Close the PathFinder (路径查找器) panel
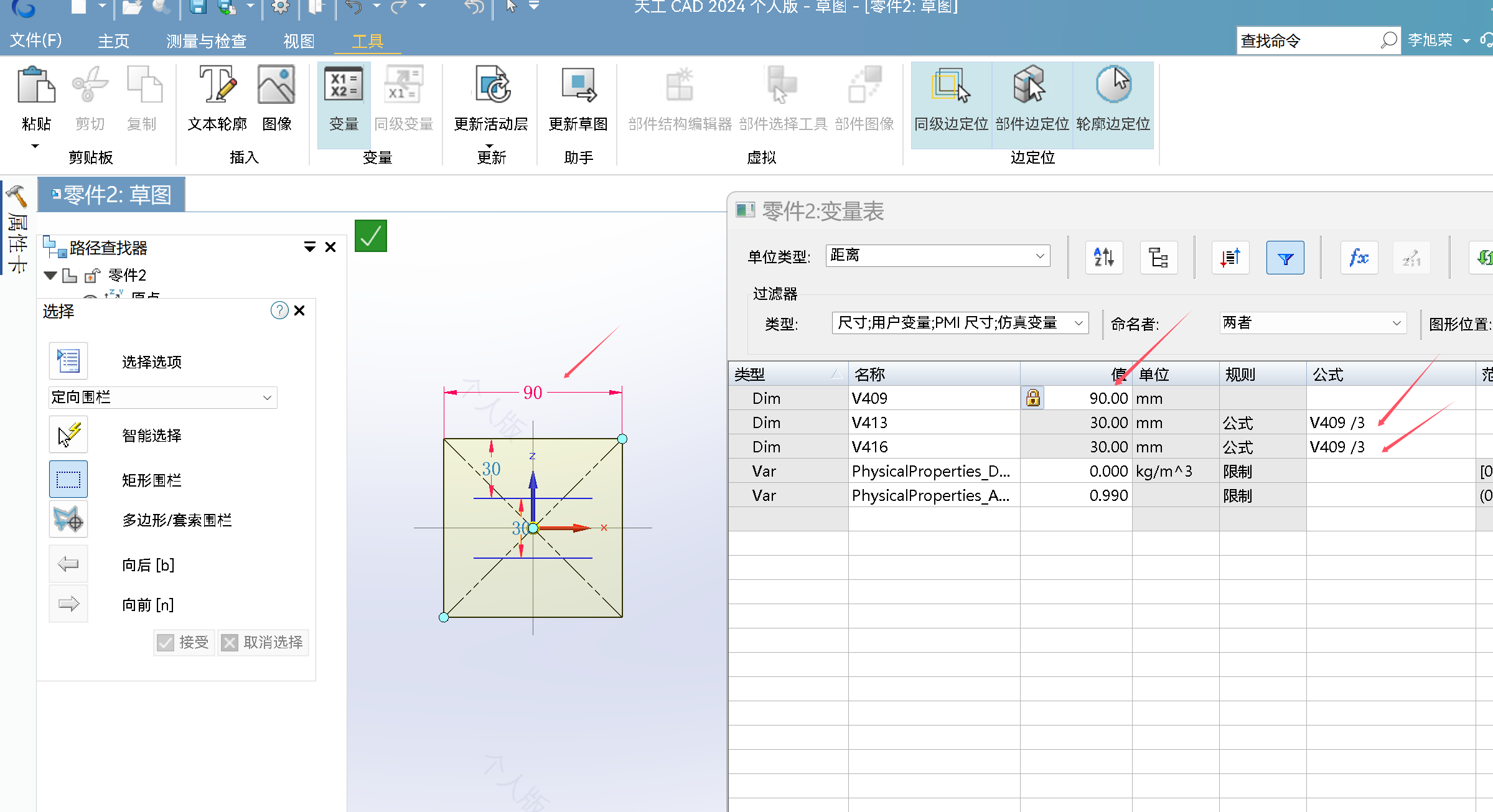Viewport: 1493px width, 812px height. pyautogui.click(x=331, y=248)
